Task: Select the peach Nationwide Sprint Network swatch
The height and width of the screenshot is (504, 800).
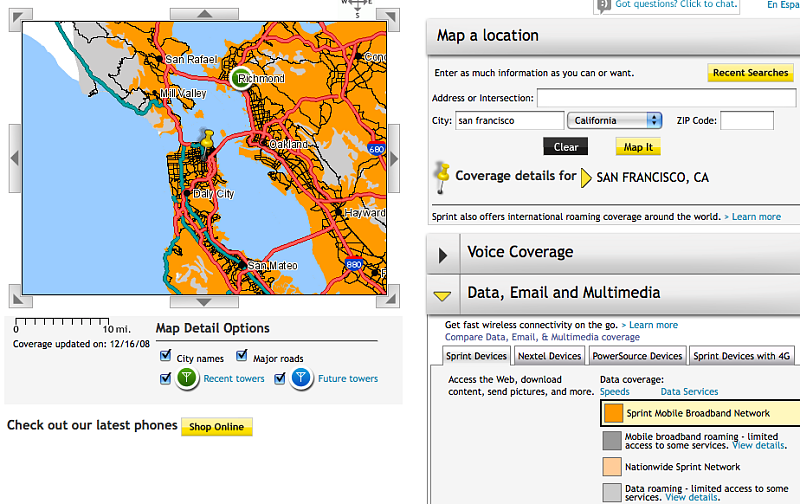Action: (x=612, y=467)
